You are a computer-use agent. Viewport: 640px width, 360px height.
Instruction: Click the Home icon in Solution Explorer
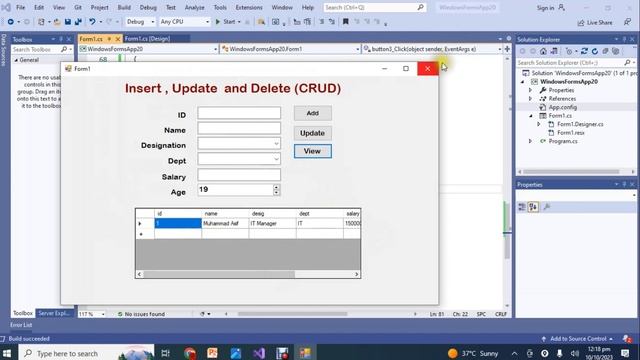[543, 51]
